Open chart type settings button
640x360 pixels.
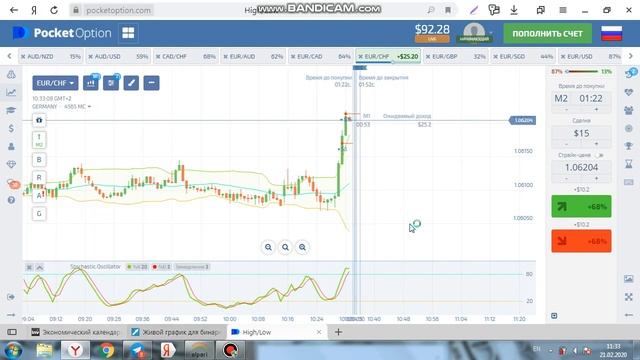(91, 83)
